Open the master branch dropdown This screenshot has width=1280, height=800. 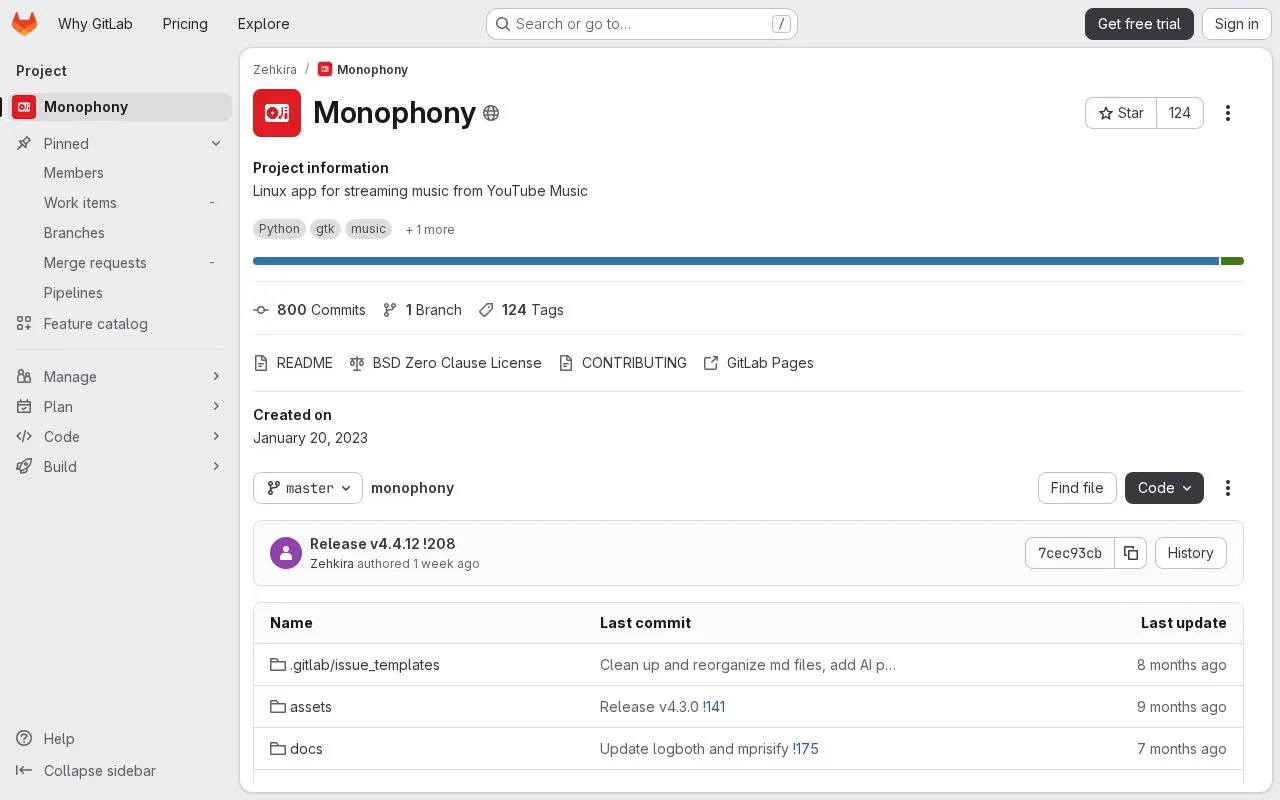pyautogui.click(x=308, y=488)
